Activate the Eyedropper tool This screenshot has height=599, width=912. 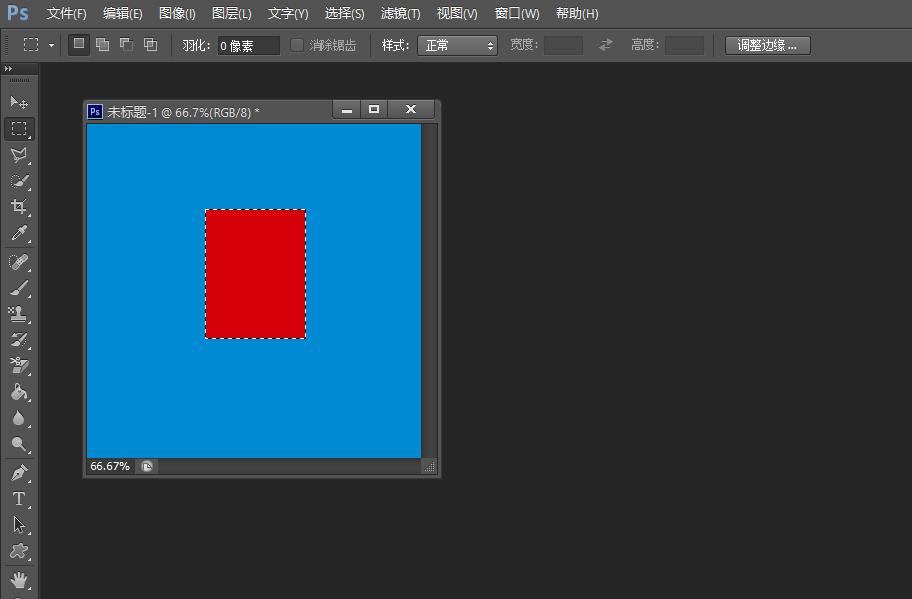pos(20,232)
